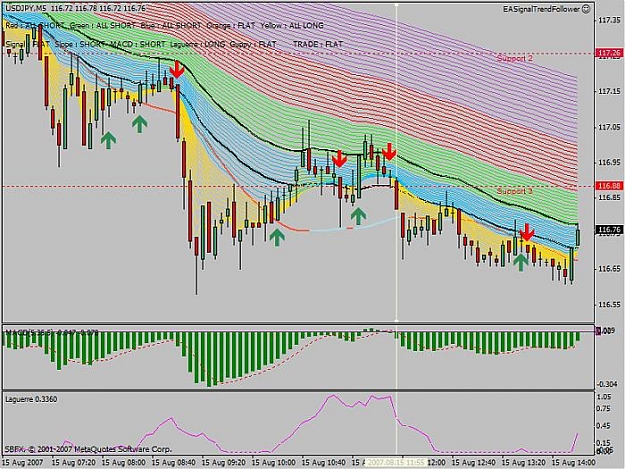Click the 15 Aug 10:00 time label

tap(274, 463)
